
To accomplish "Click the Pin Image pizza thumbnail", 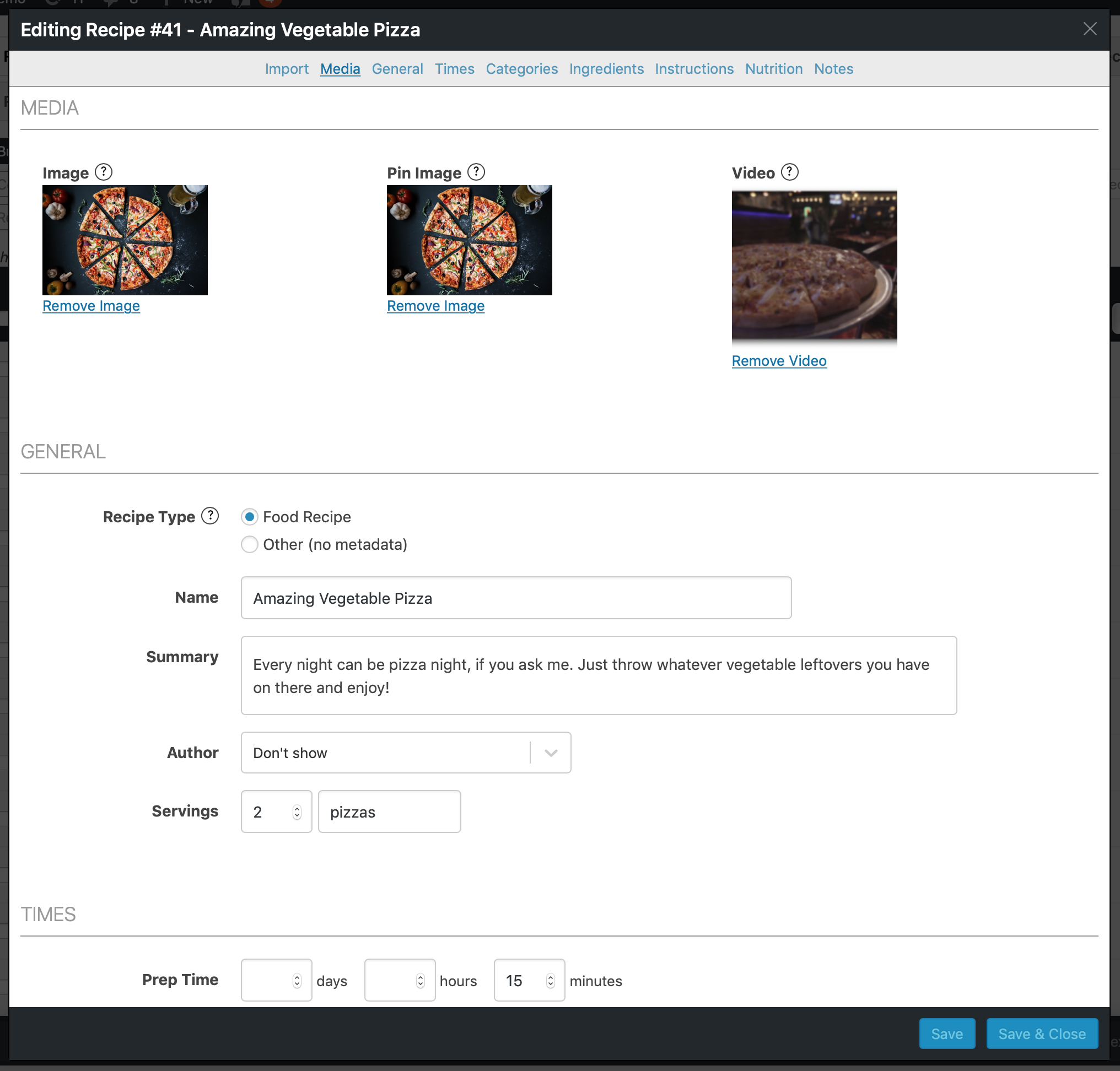I will tap(470, 240).
